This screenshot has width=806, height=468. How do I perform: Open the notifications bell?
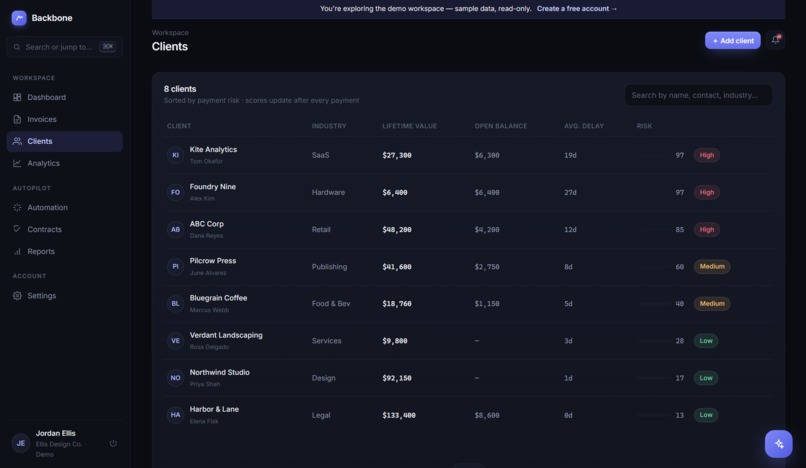[776, 40]
